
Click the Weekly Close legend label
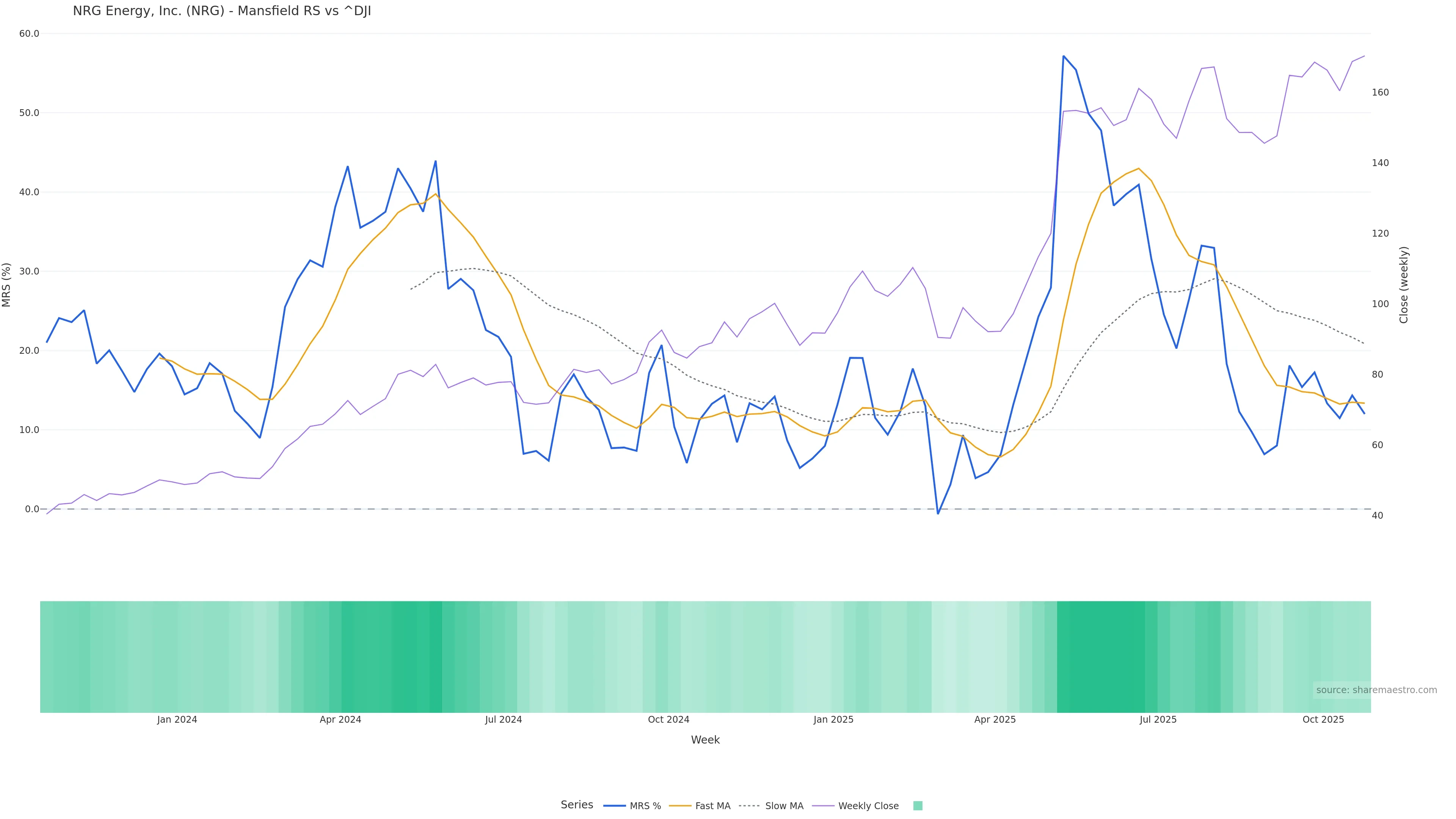point(868,806)
